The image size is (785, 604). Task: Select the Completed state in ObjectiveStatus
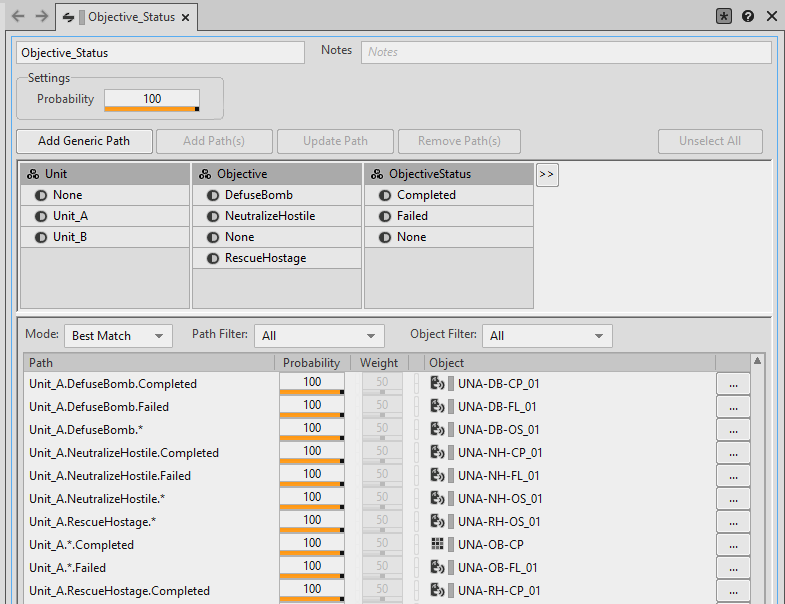[x=426, y=195]
